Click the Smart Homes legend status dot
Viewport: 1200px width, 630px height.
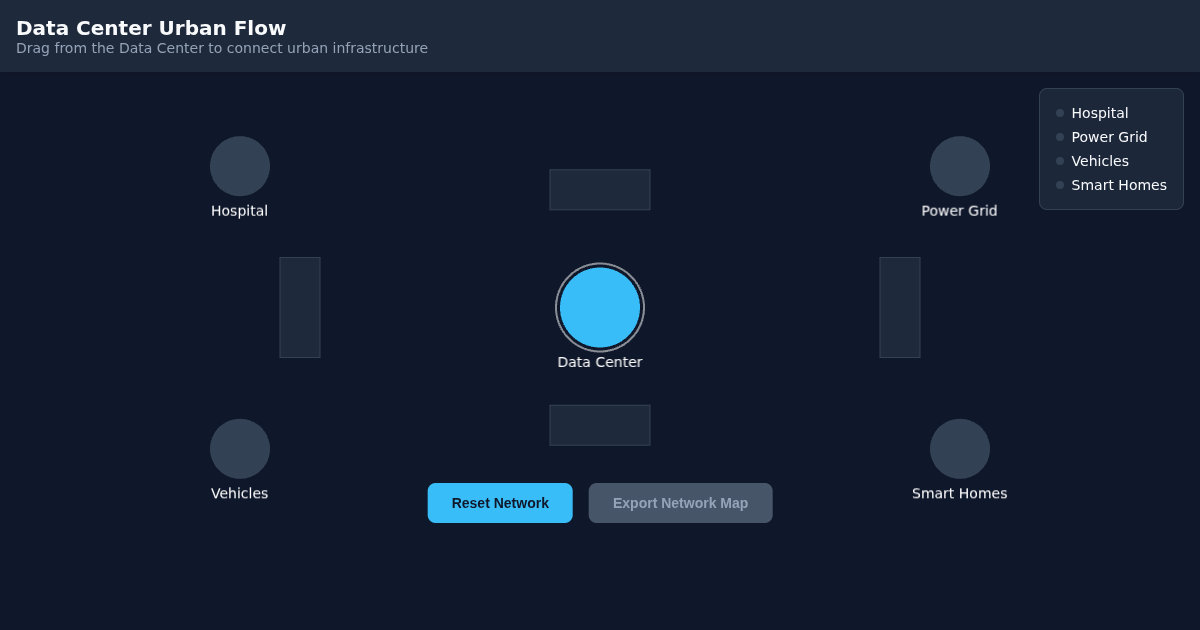1060,185
